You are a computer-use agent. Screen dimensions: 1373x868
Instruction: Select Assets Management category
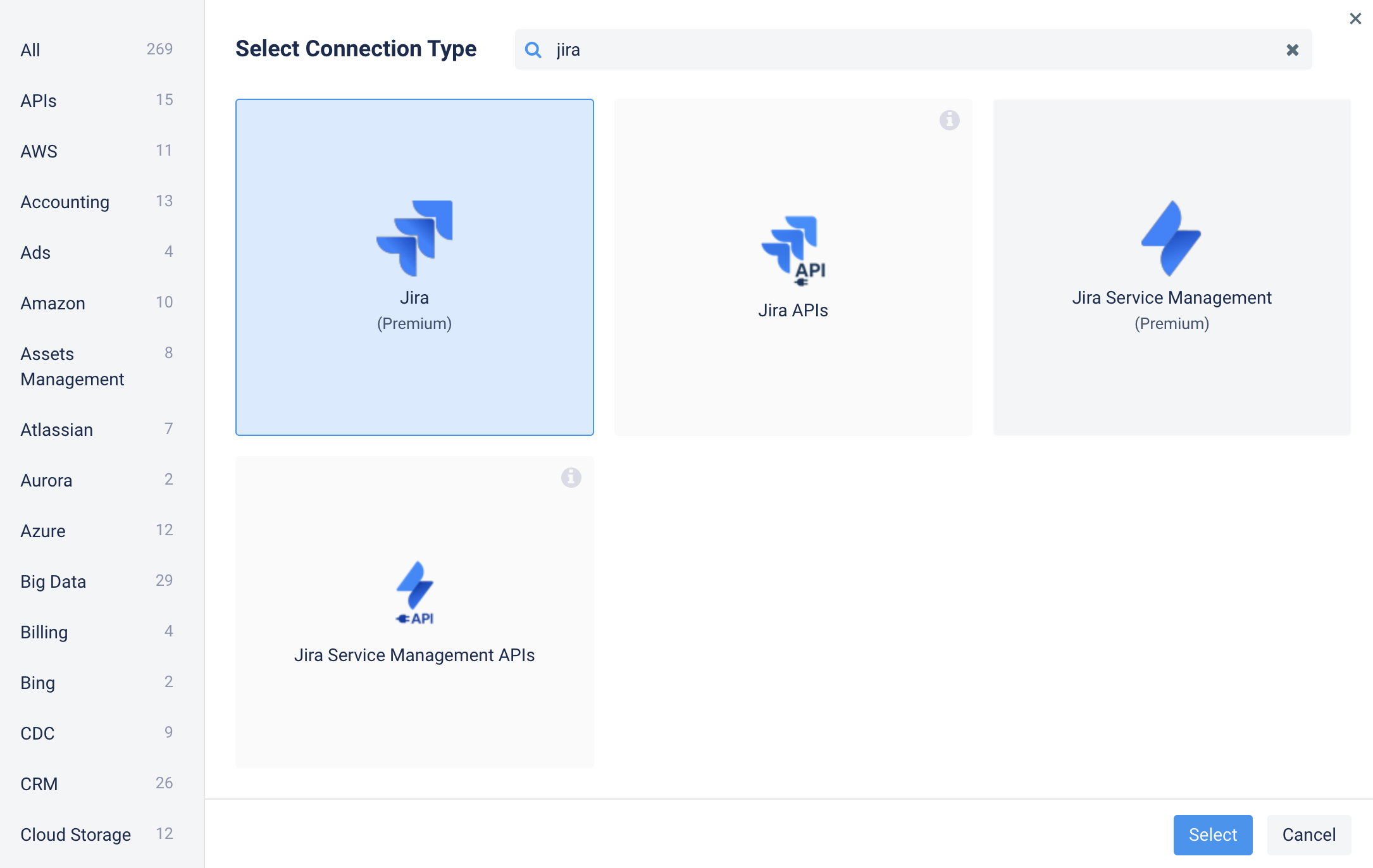pyautogui.click(x=96, y=366)
